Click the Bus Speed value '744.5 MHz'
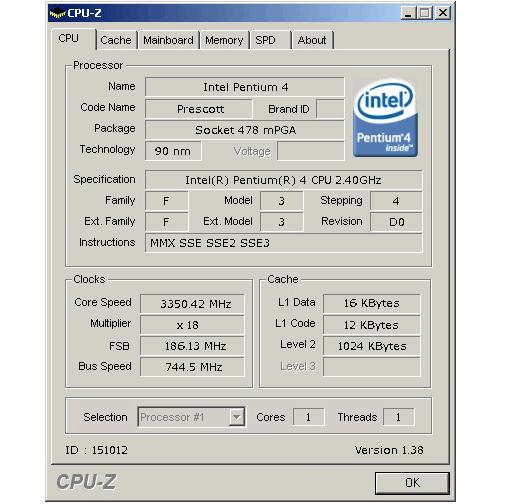512x504 pixels. (192, 367)
